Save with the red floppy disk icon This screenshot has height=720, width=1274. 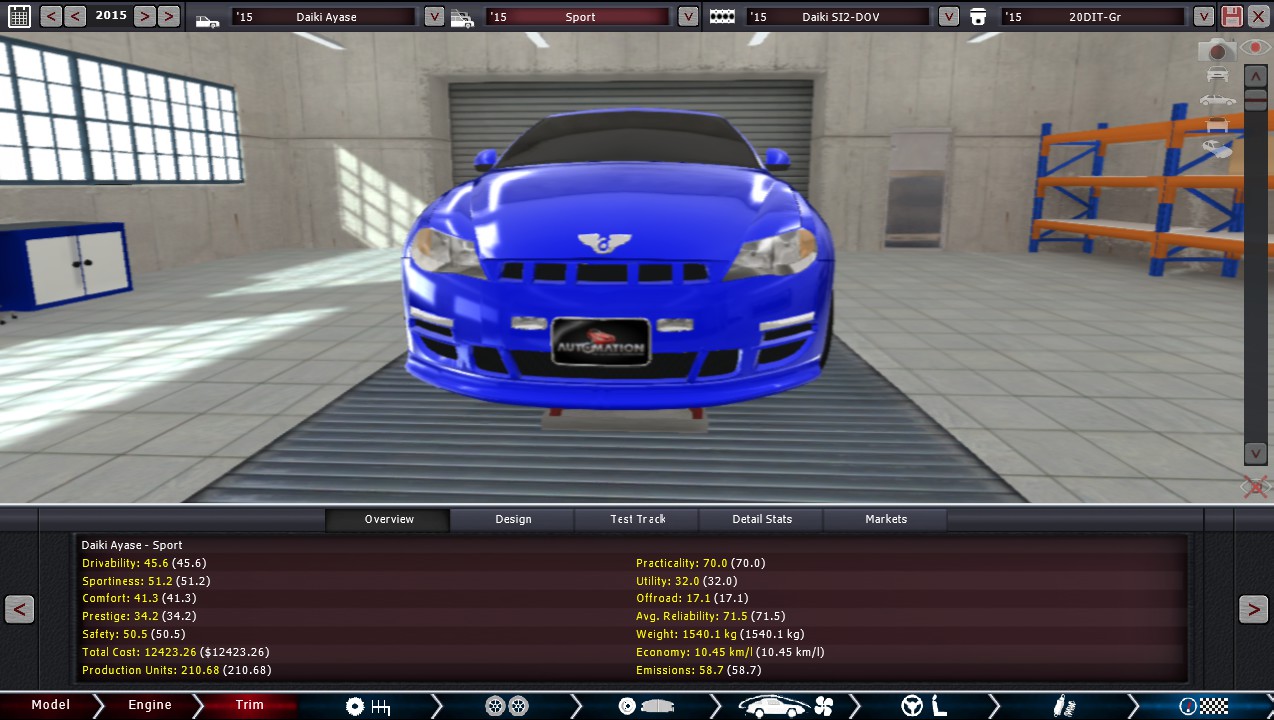point(1232,17)
